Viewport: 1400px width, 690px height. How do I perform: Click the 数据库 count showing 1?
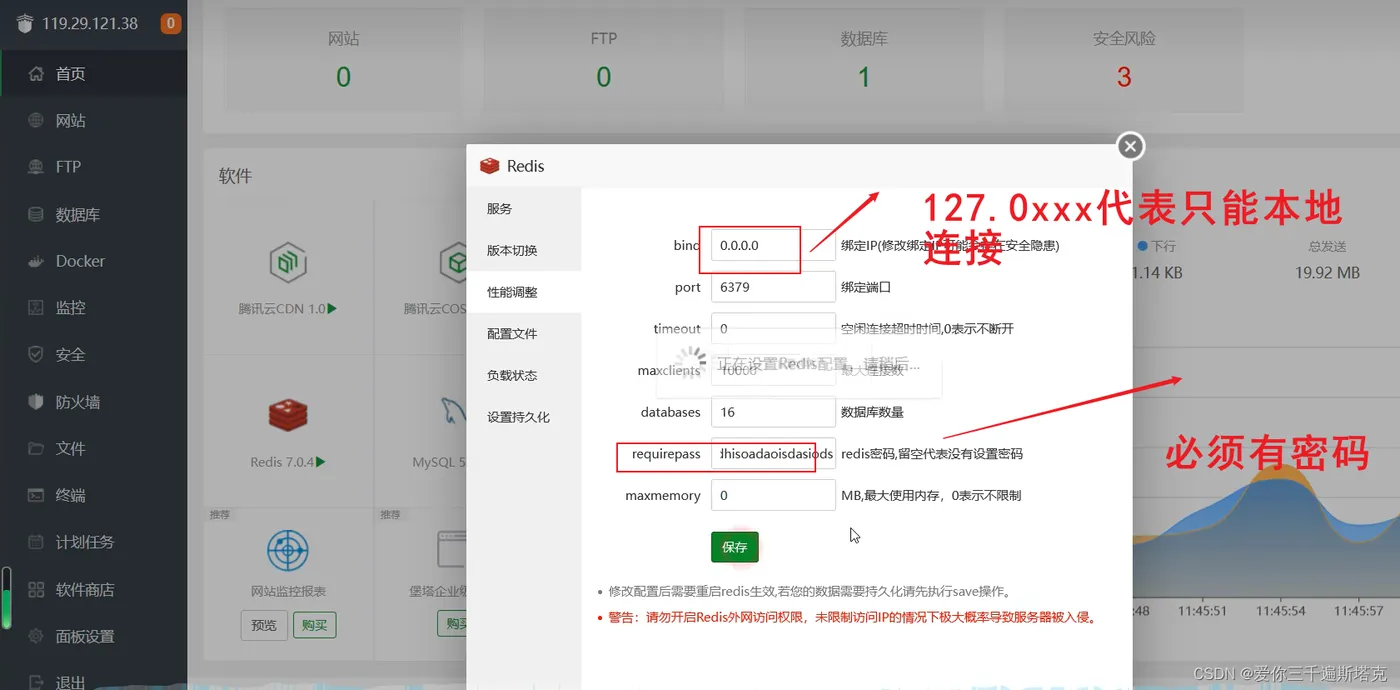(864, 77)
